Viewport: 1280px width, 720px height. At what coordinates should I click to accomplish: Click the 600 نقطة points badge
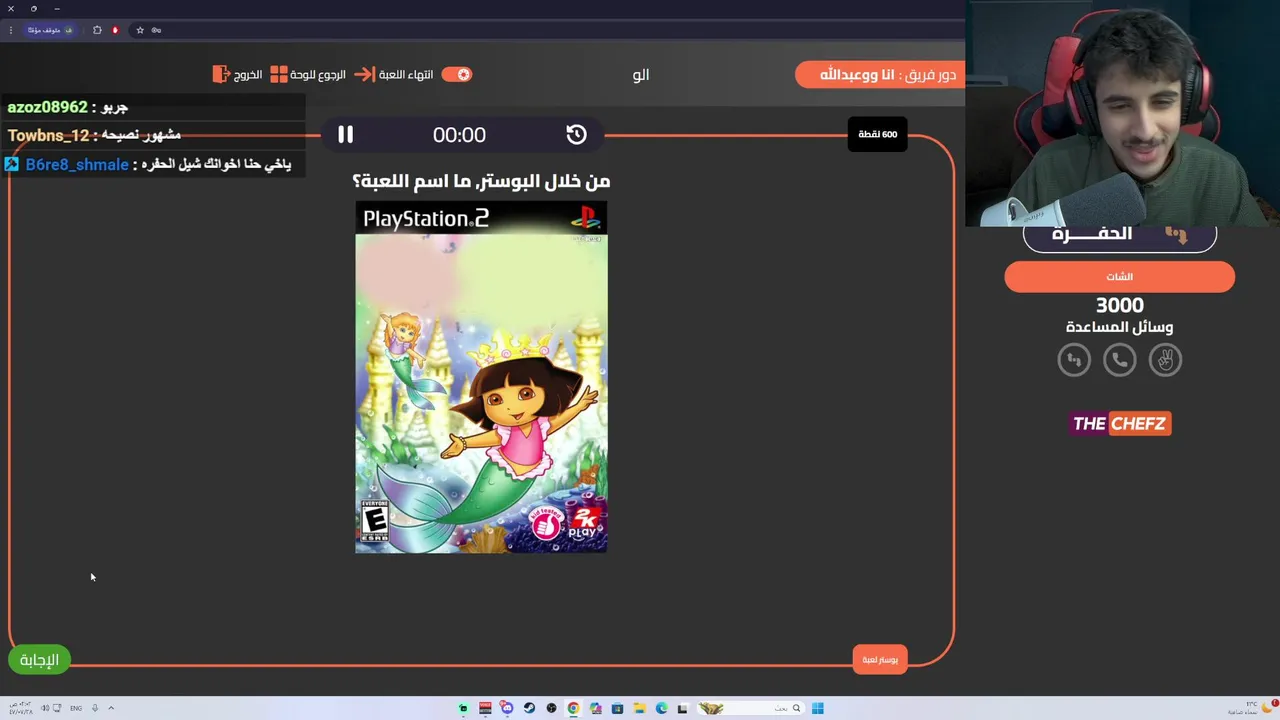[x=877, y=134]
